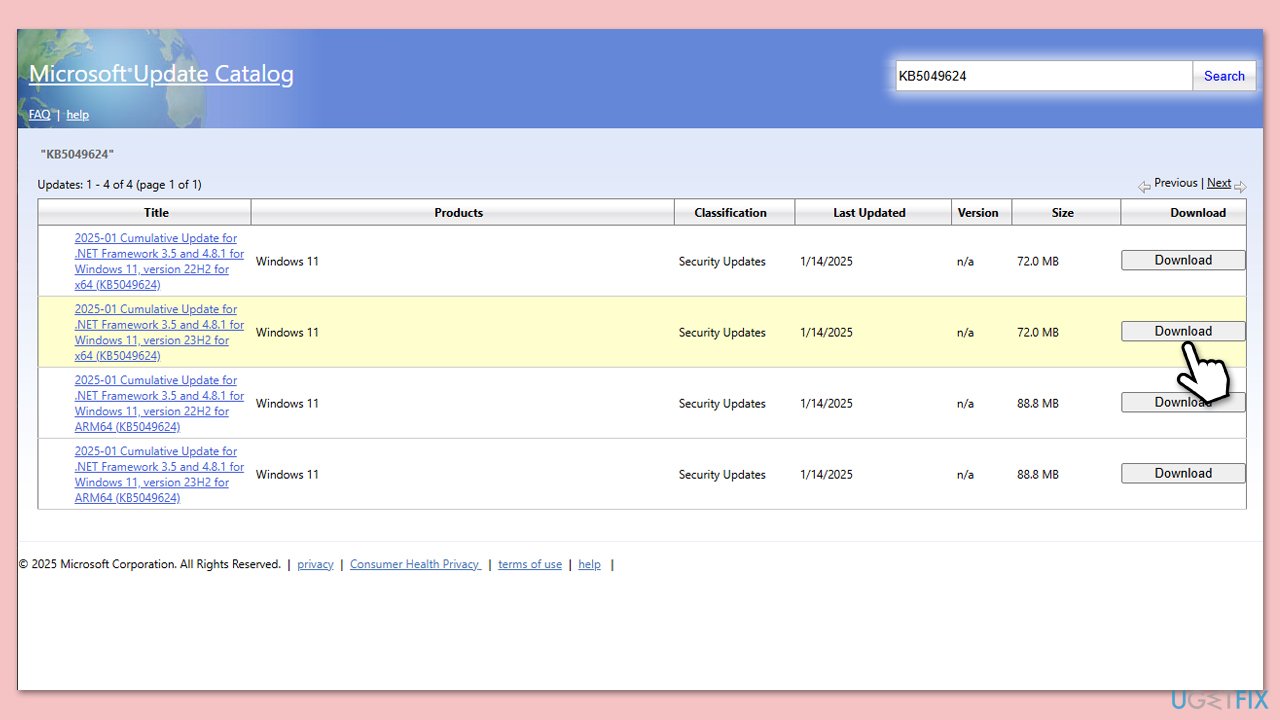Open the Consumer Health Privacy footer link
Viewport: 1280px width, 720px height.
click(x=415, y=564)
